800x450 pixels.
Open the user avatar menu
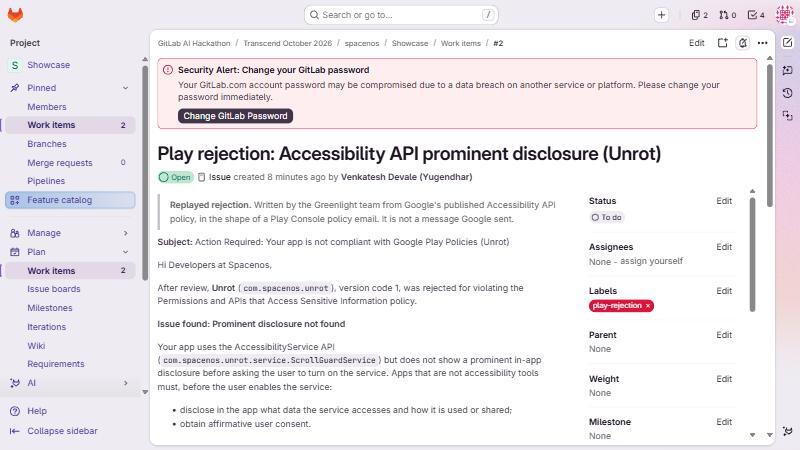784,15
